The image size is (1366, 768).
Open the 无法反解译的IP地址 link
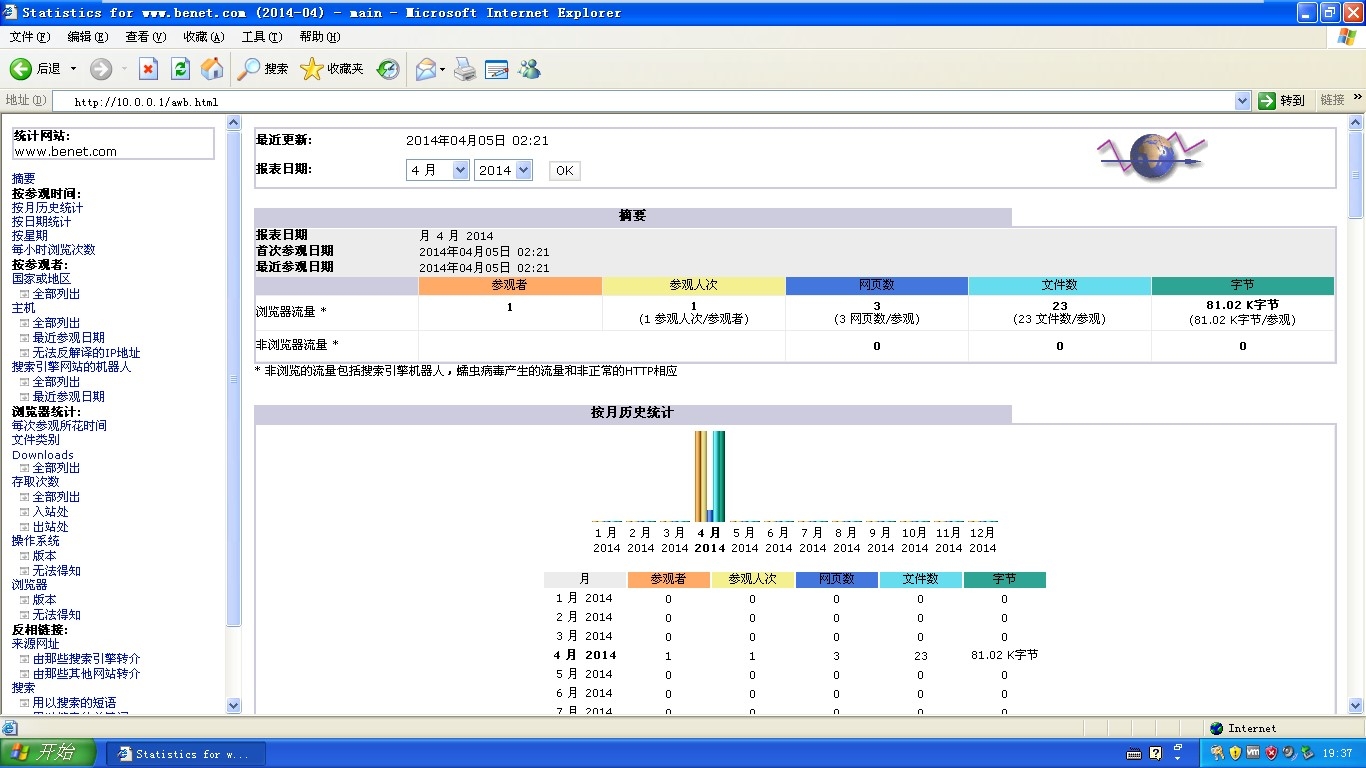tap(86, 352)
